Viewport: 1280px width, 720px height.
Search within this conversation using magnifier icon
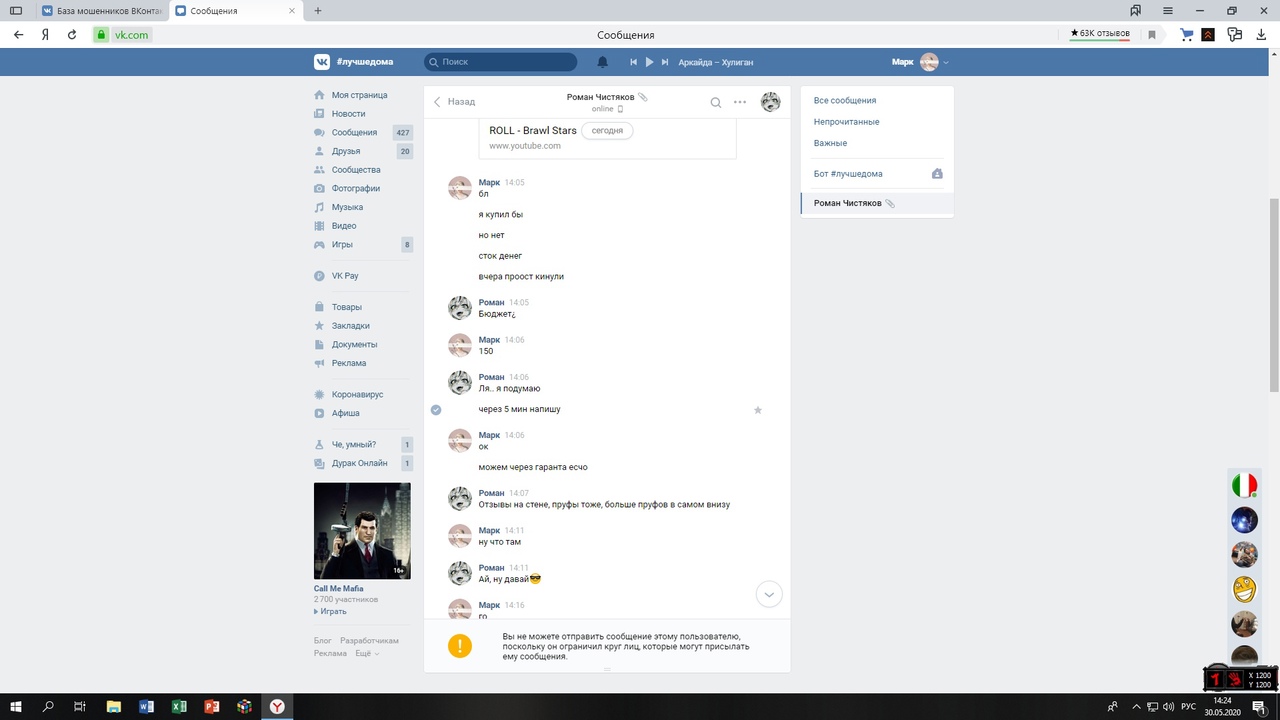(716, 102)
